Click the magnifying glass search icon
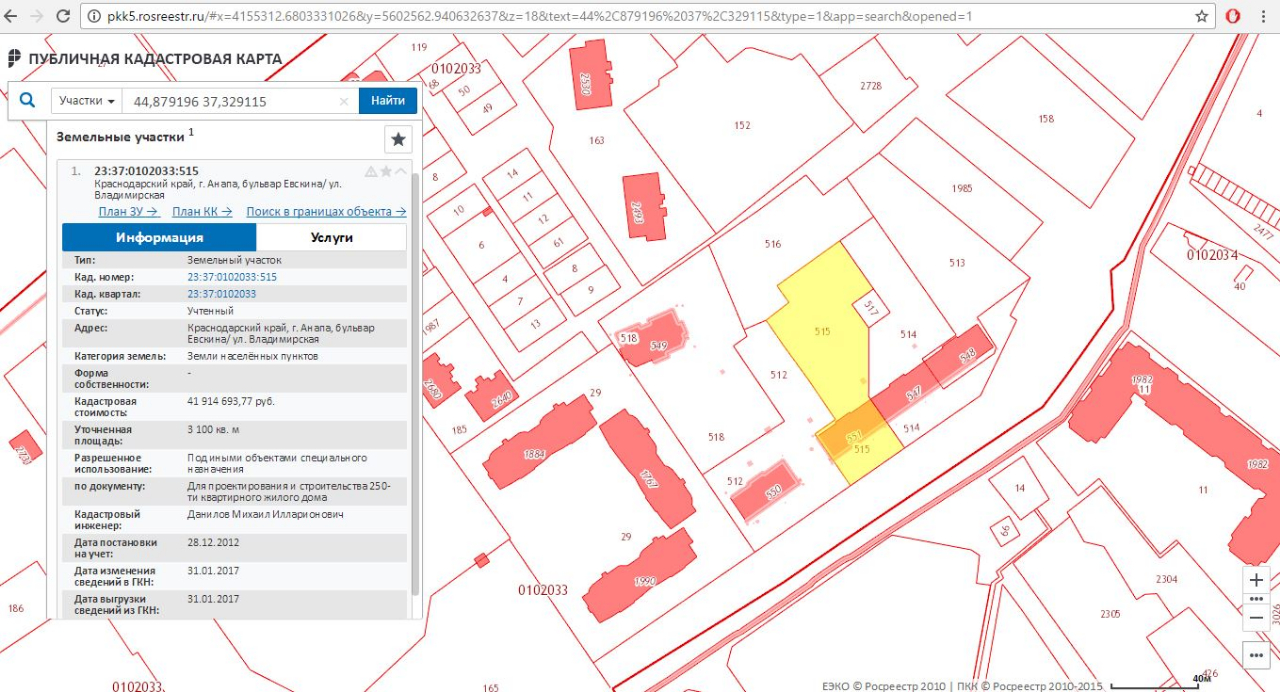 28,100
